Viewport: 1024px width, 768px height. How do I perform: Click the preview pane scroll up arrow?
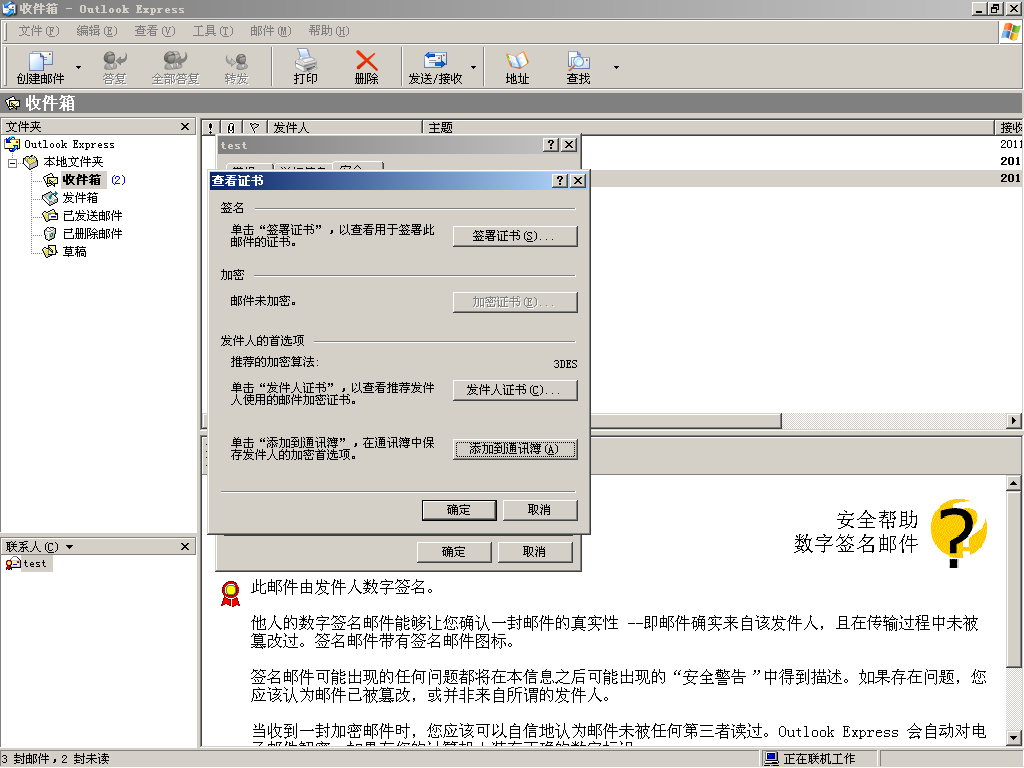pos(1014,483)
